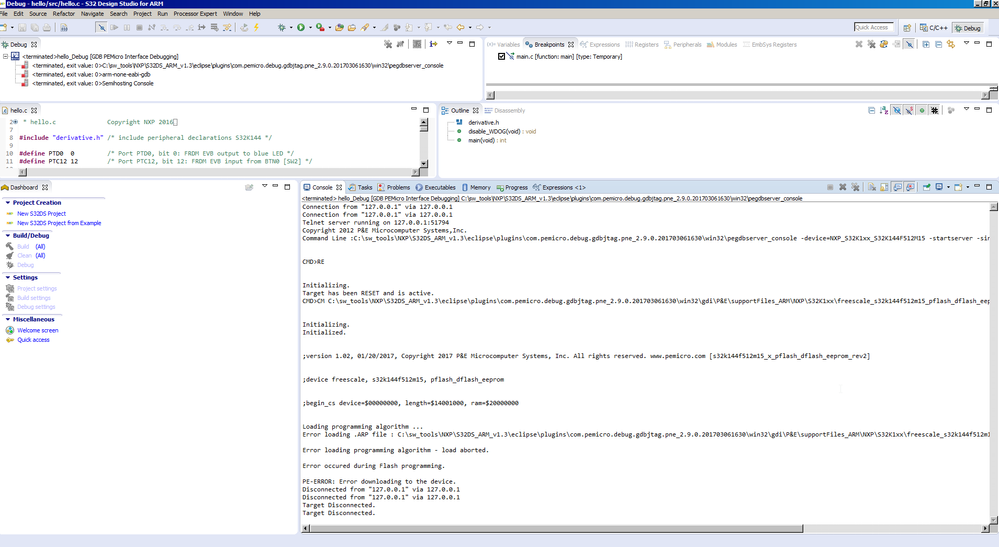Click the Quick Access input field
This screenshot has width=999, height=547.
click(x=873, y=27)
